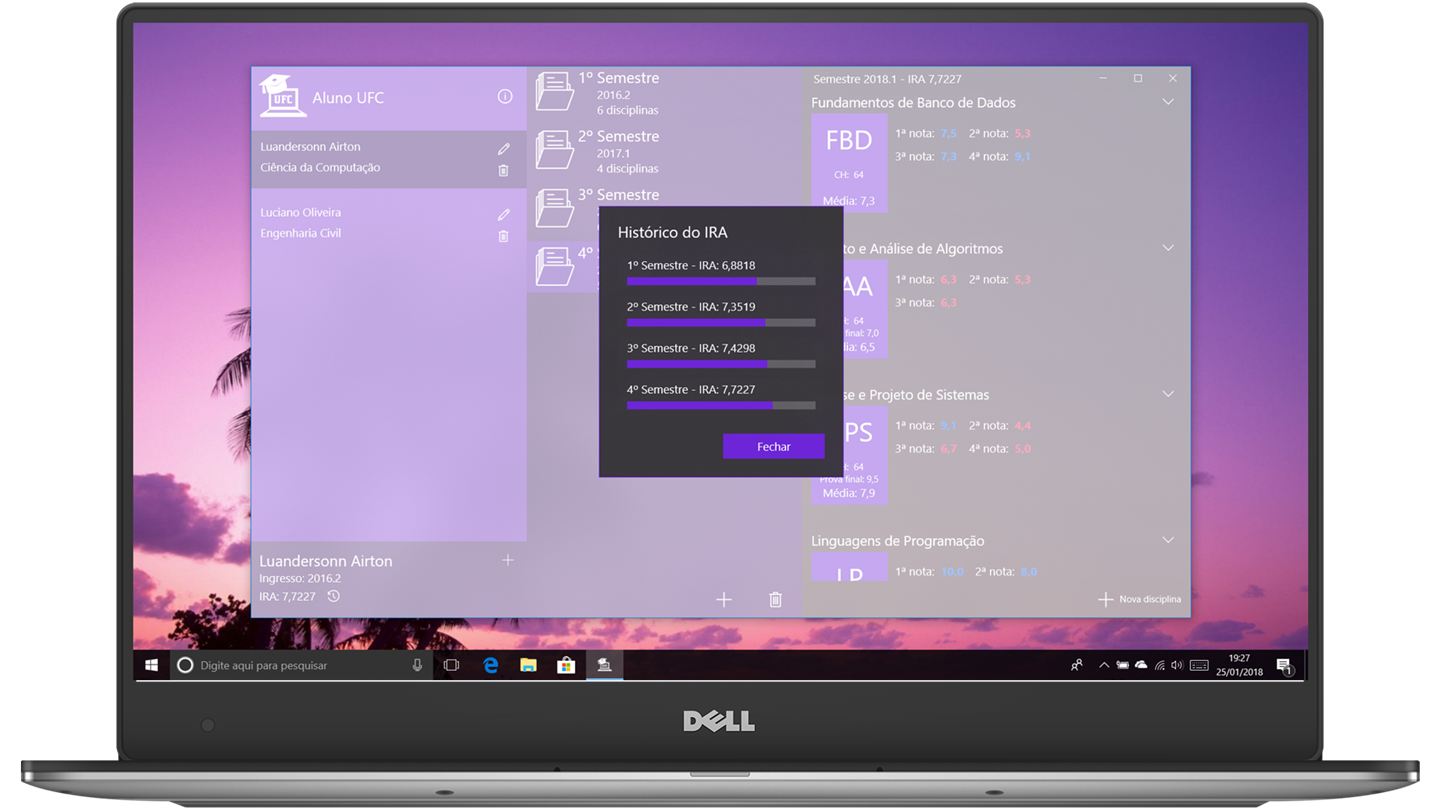Open Windows Start menu
Image resolution: width=1440 pixels, height=810 pixels.
(x=151, y=665)
